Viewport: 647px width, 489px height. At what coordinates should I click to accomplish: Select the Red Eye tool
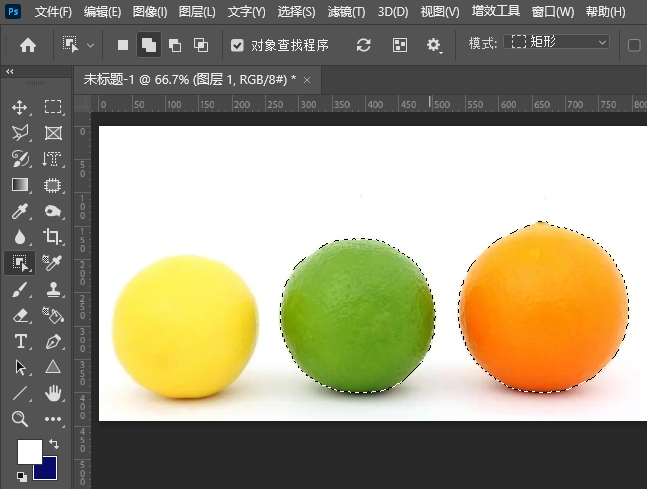(x=53, y=211)
